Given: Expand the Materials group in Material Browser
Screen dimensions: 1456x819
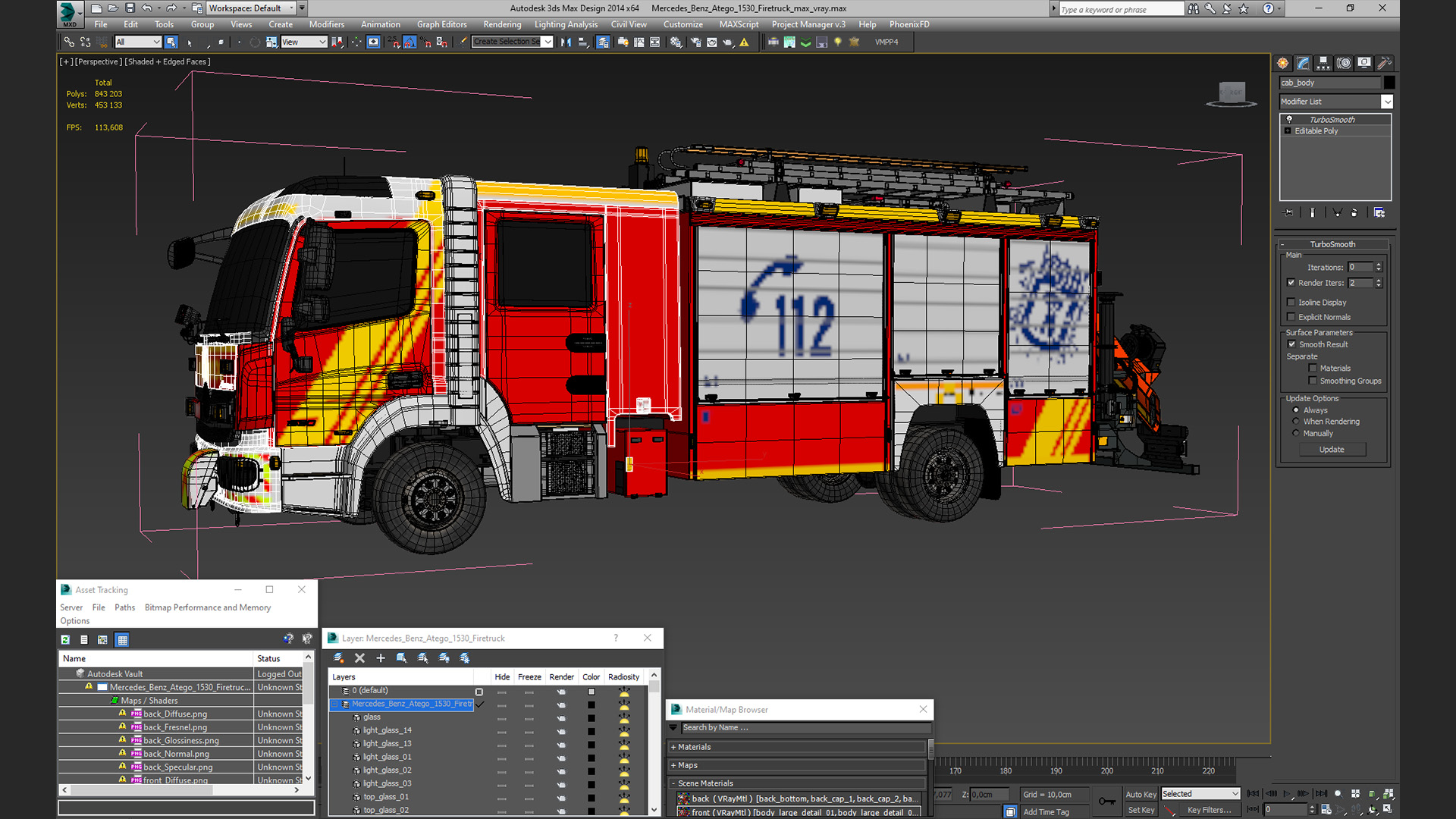Looking at the screenshot, I should pyautogui.click(x=673, y=748).
